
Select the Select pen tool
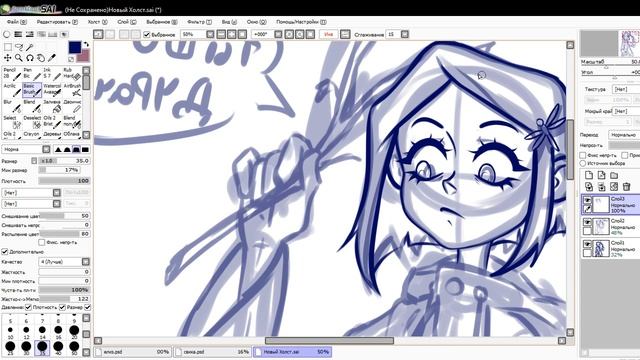coord(11,122)
